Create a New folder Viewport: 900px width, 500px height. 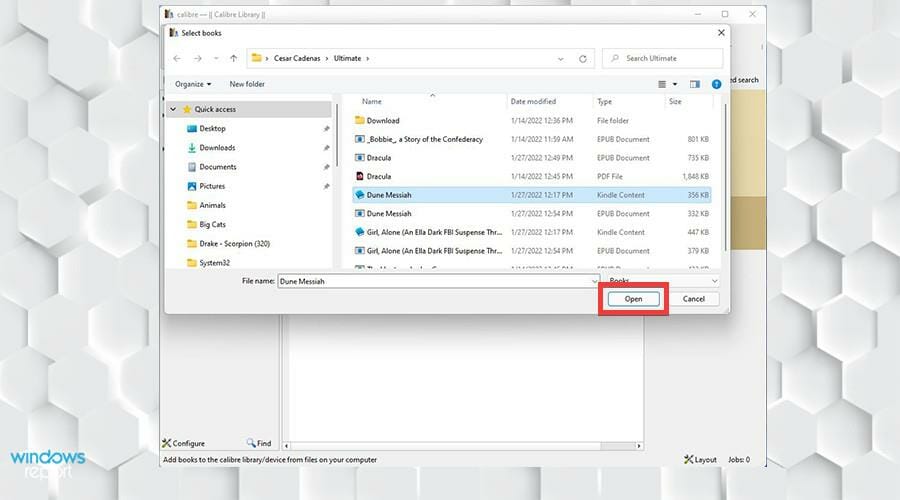point(247,84)
